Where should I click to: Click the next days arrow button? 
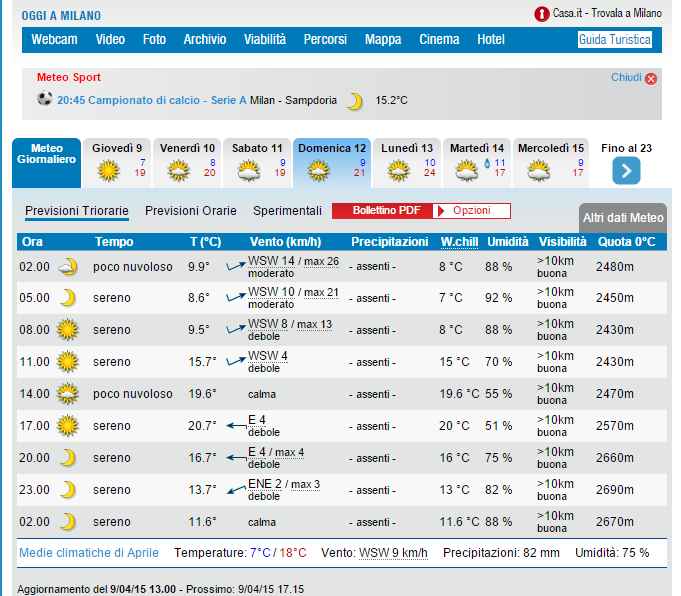click(626, 171)
